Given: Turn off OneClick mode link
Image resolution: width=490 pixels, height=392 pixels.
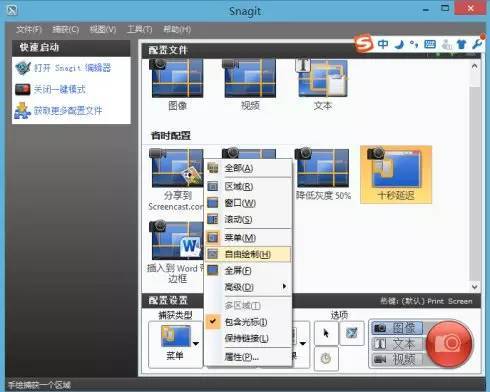Looking at the screenshot, I should point(60,89).
